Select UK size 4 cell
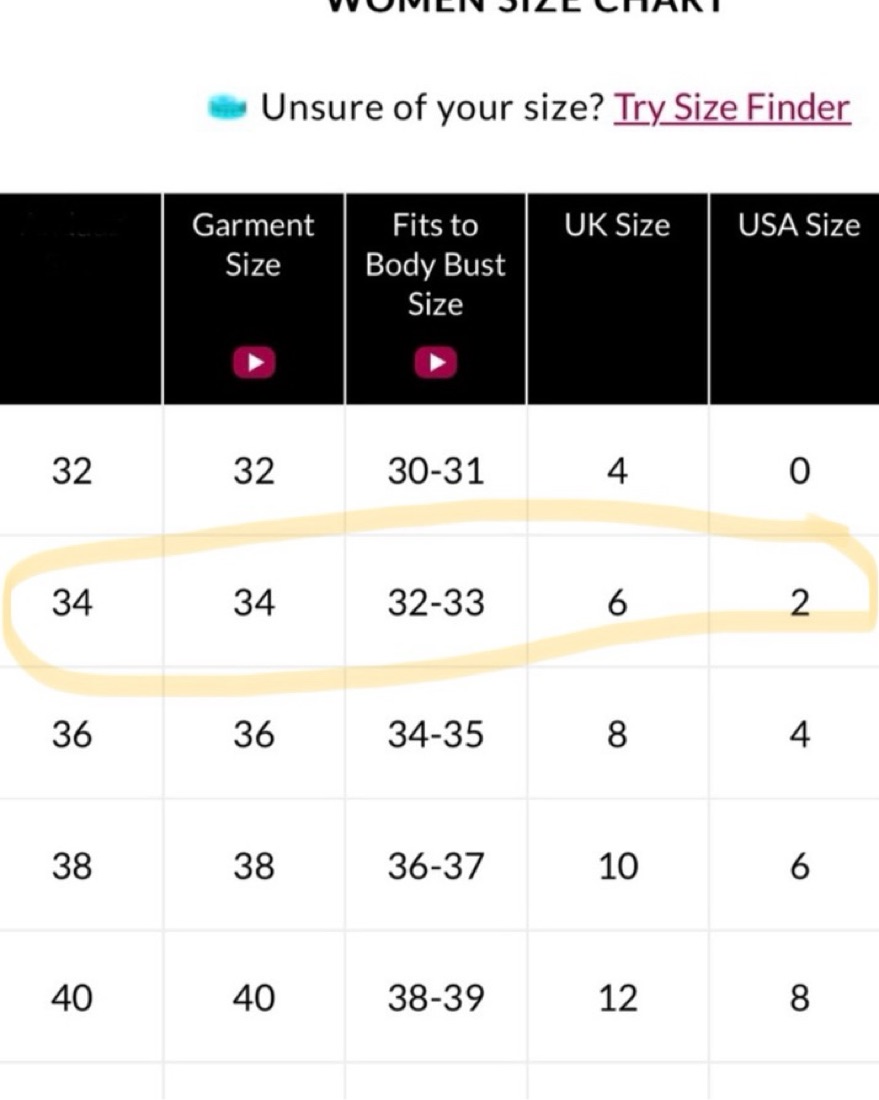Screen dimensions: 879x1100 (x=617, y=470)
